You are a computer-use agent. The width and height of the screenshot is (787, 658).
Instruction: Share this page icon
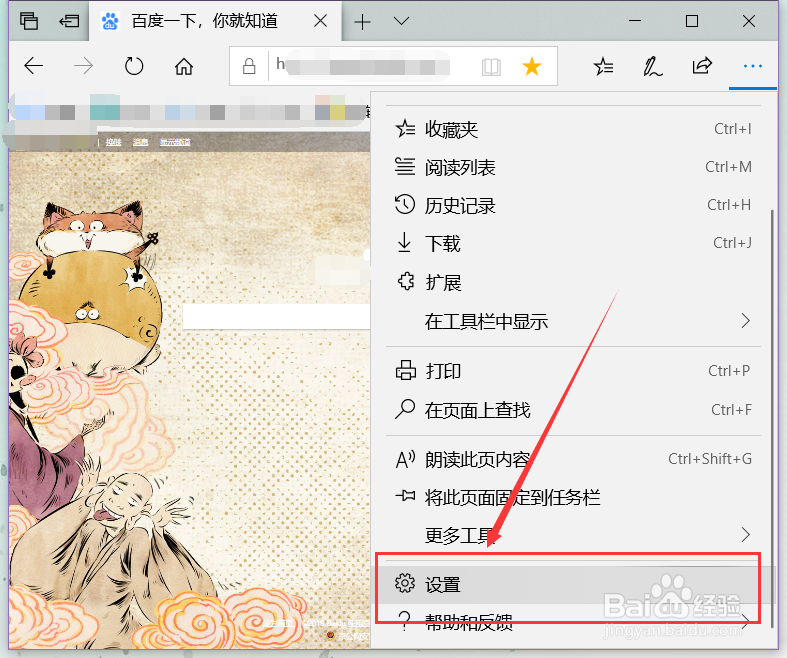tap(702, 66)
